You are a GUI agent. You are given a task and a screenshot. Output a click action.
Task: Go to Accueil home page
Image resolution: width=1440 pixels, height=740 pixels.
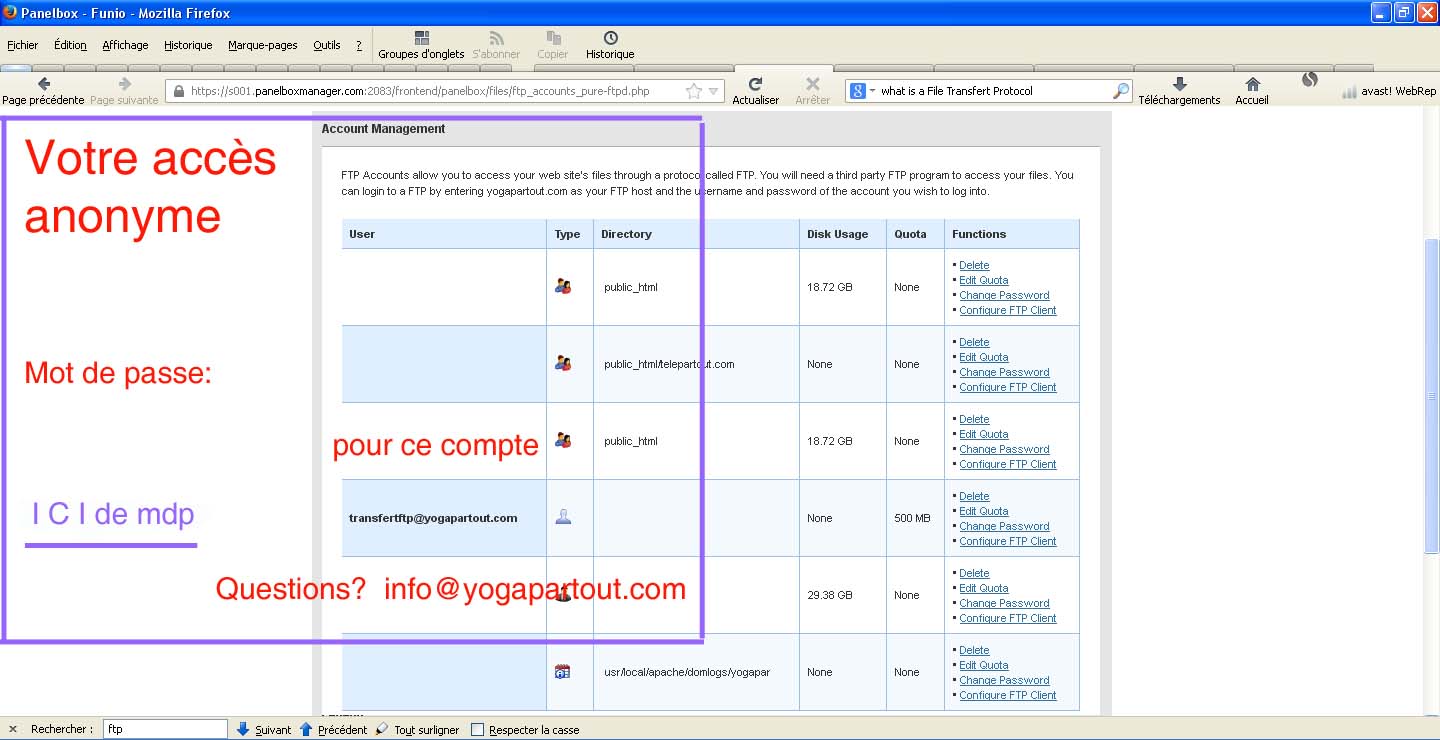coord(1251,85)
